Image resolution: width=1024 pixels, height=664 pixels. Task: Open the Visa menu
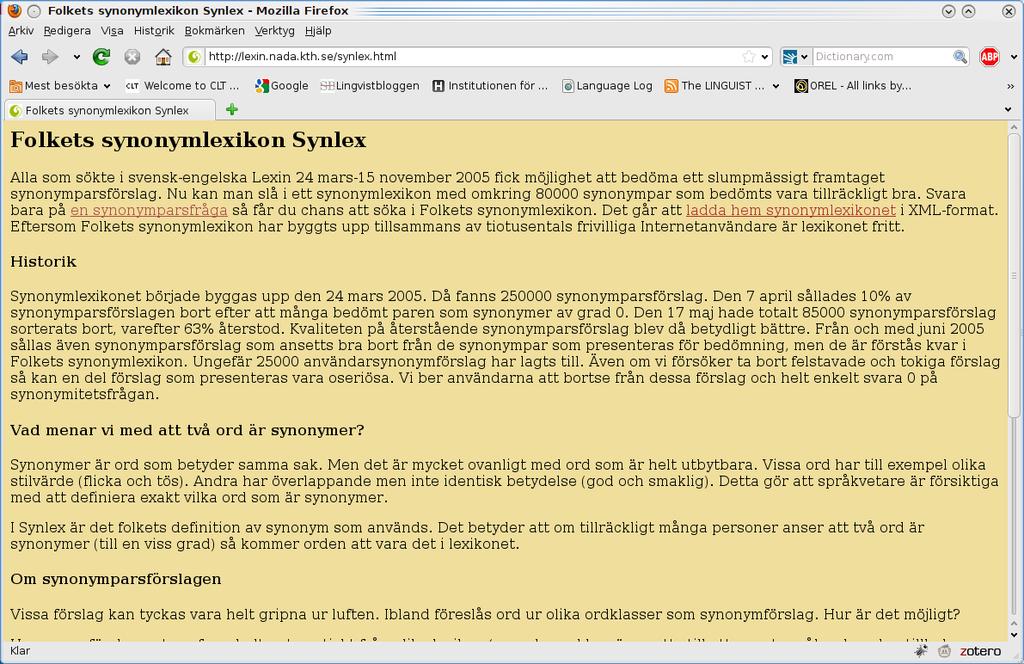pyautogui.click(x=112, y=31)
